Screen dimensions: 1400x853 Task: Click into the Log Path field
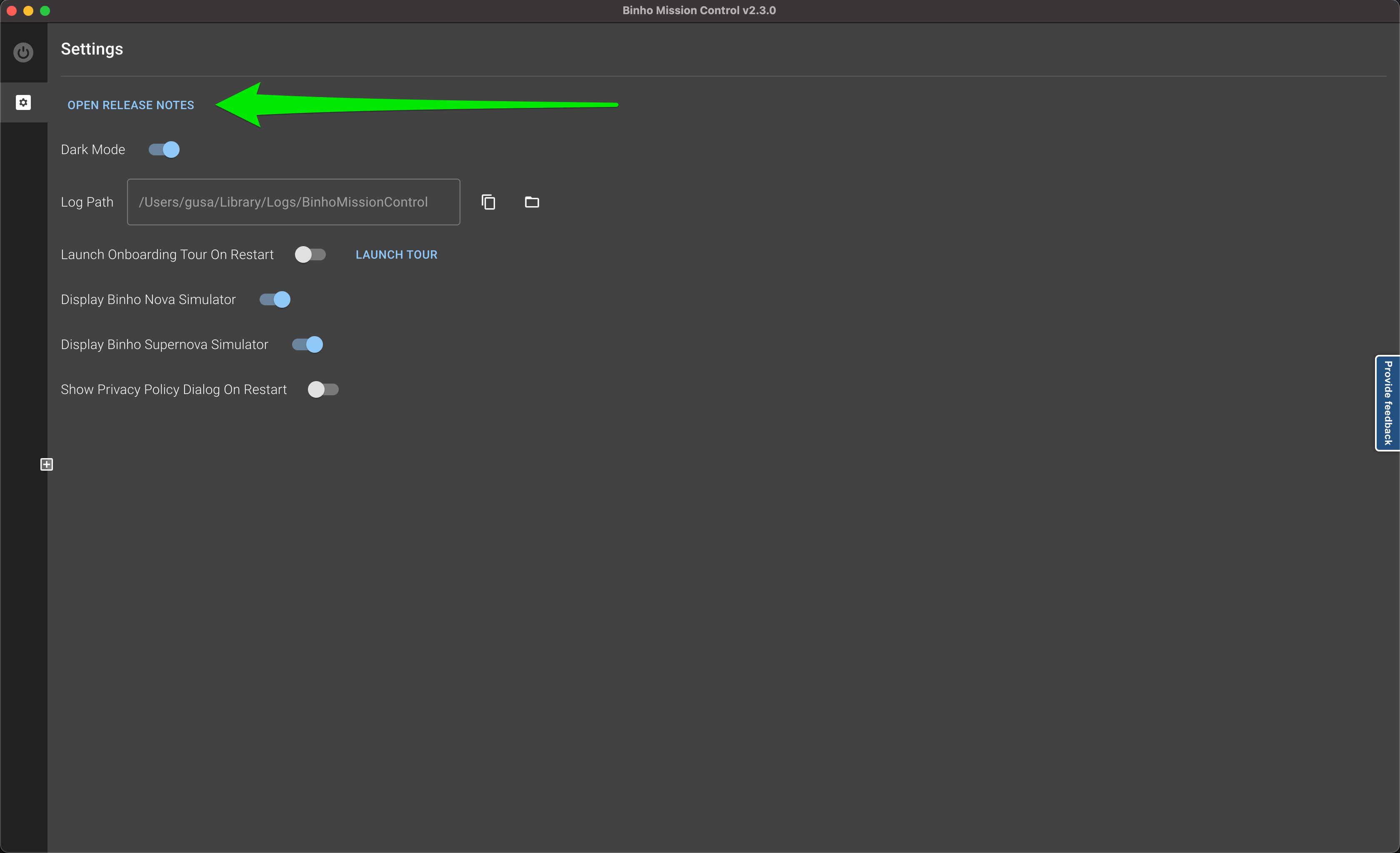coord(294,202)
